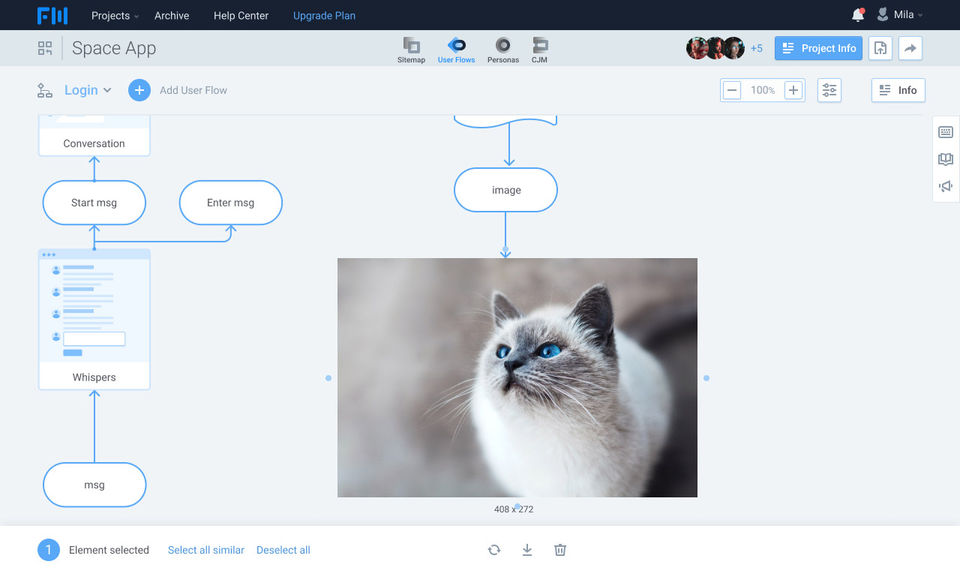Click the Space App project title
Screen dimensions: 960x574
coord(114,48)
